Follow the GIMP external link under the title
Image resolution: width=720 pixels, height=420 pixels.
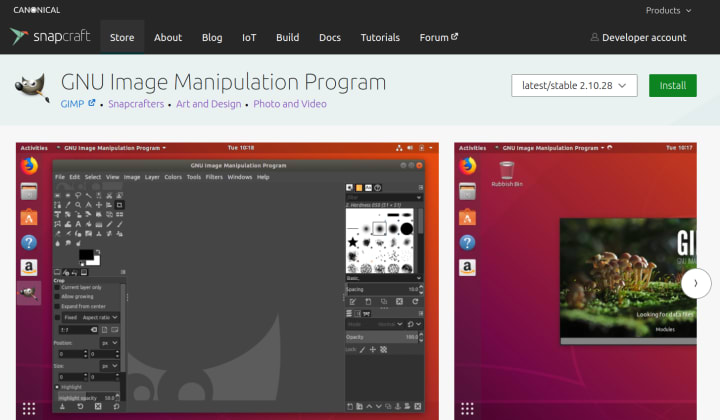[x=78, y=104]
